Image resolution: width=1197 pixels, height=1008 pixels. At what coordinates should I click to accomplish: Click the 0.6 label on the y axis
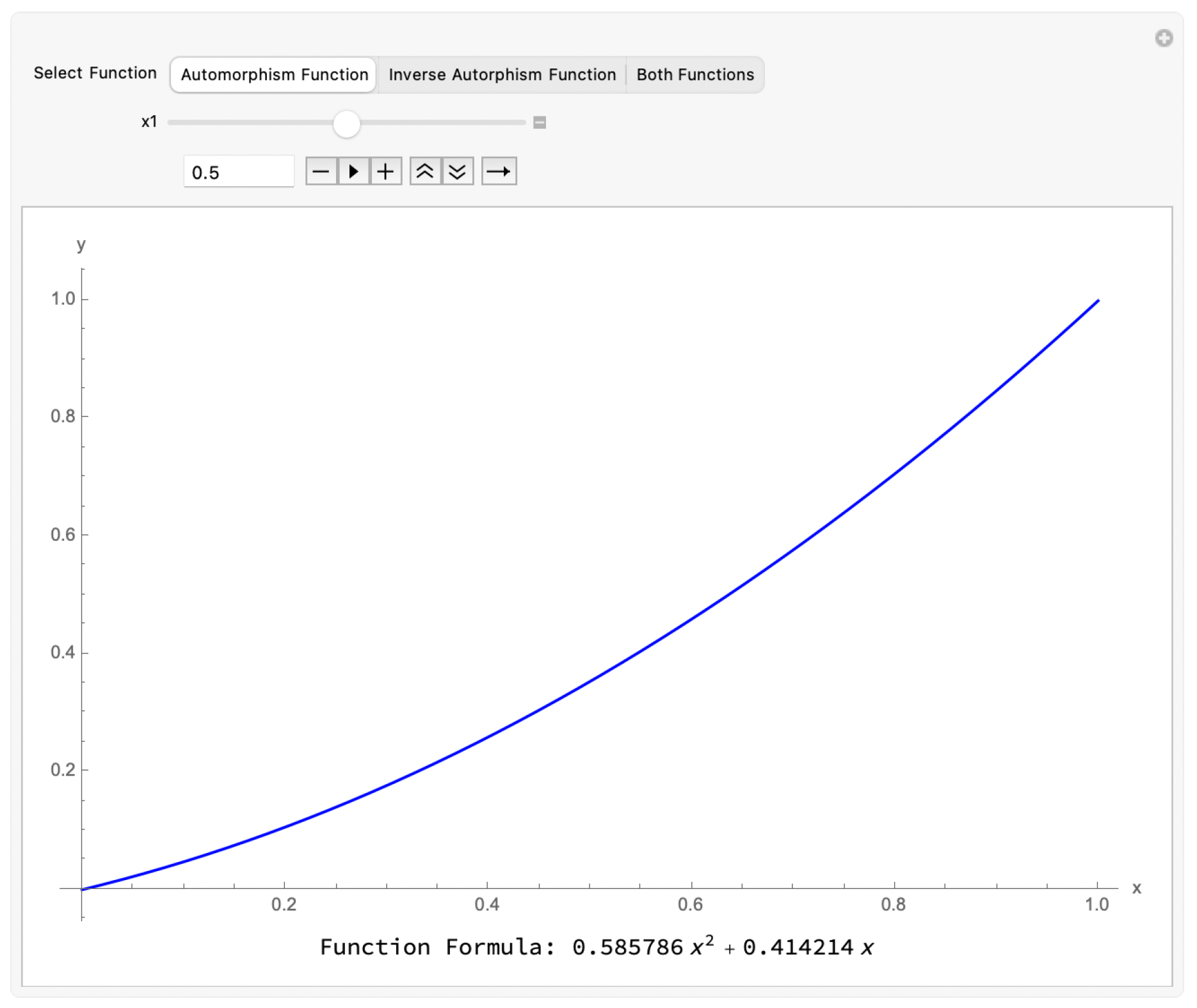pos(63,534)
